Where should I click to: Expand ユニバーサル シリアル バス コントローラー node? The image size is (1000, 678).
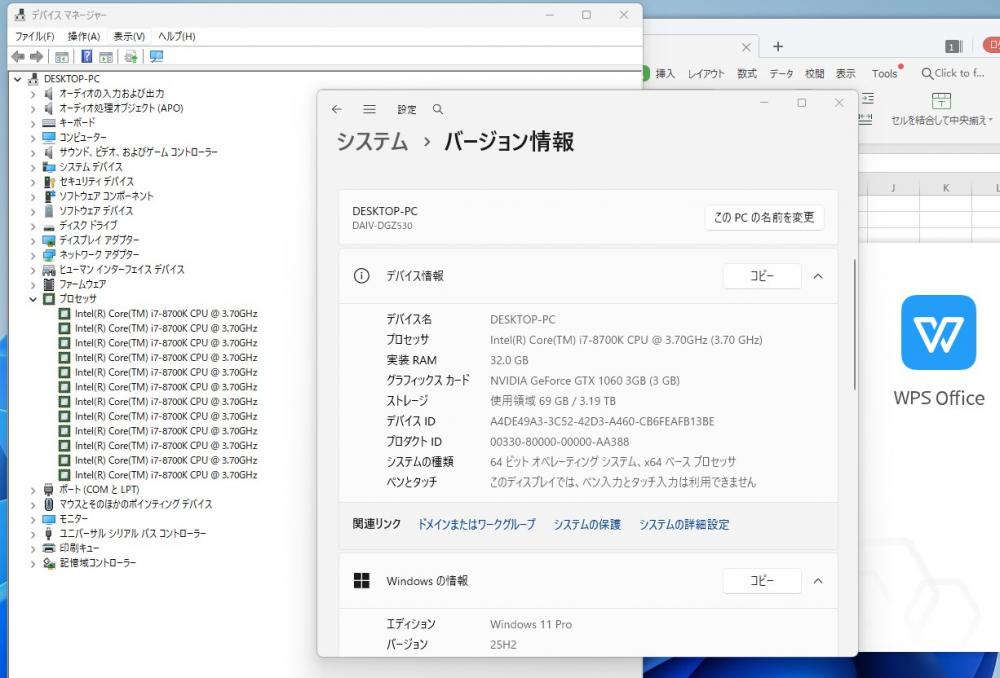tap(33, 534)
